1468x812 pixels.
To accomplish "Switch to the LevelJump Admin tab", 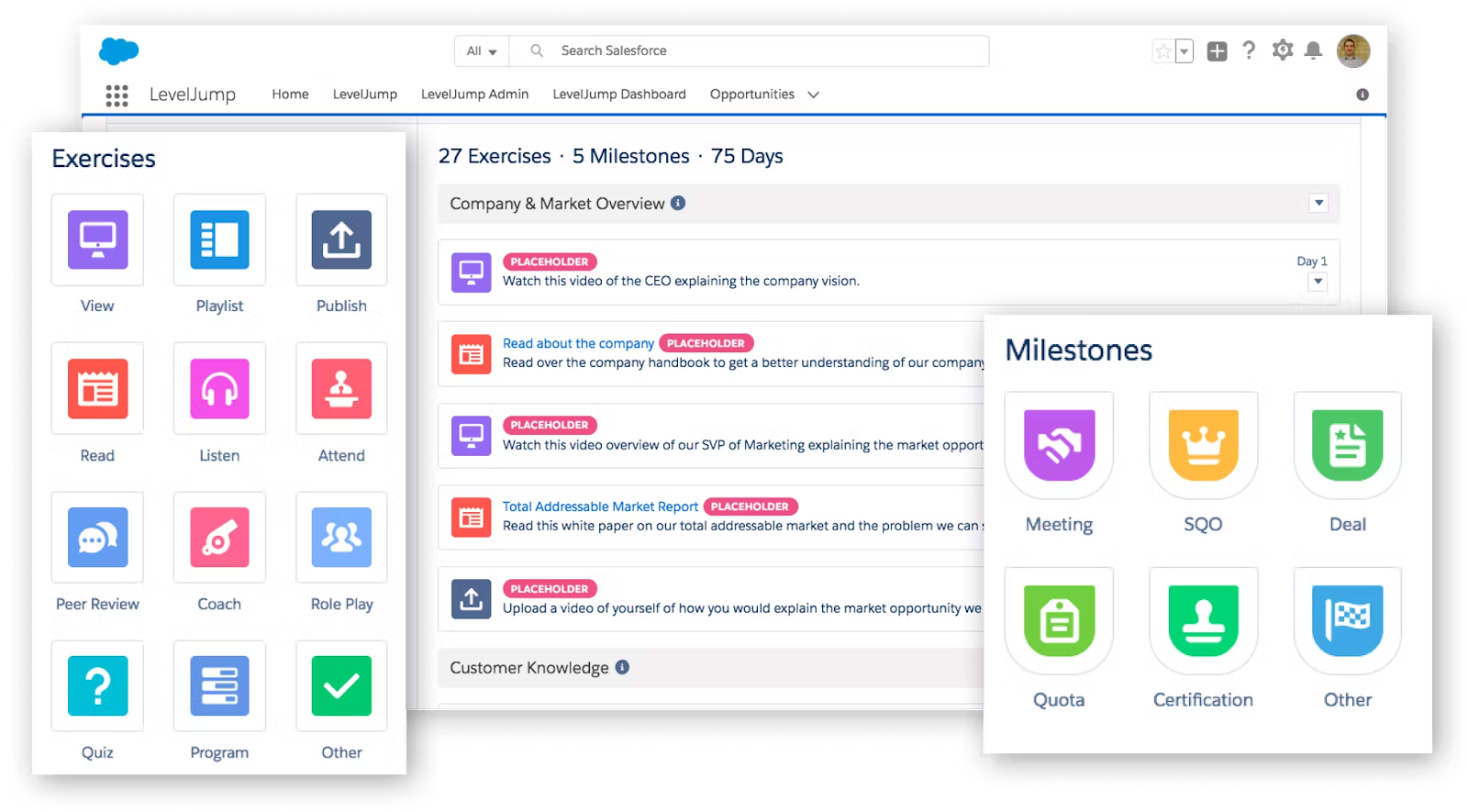I will (474, 94).
